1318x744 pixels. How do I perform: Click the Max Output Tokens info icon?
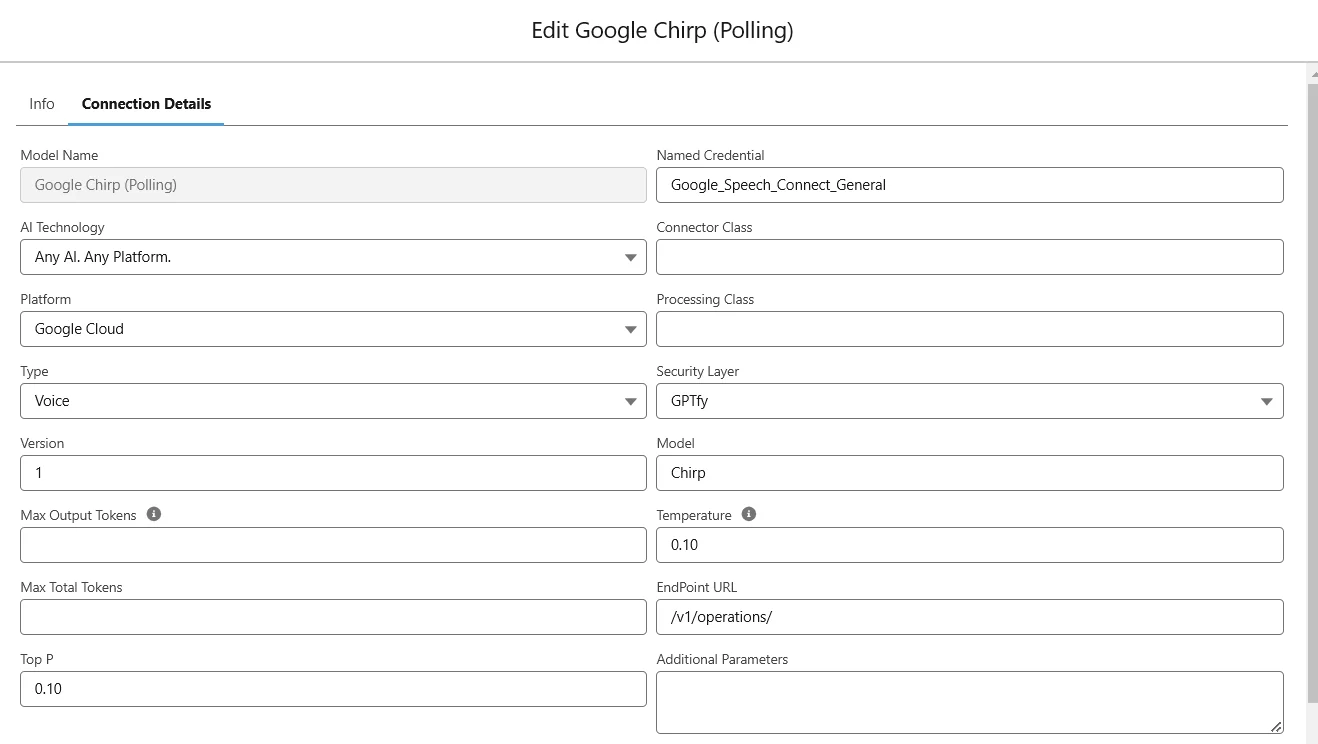154,514
